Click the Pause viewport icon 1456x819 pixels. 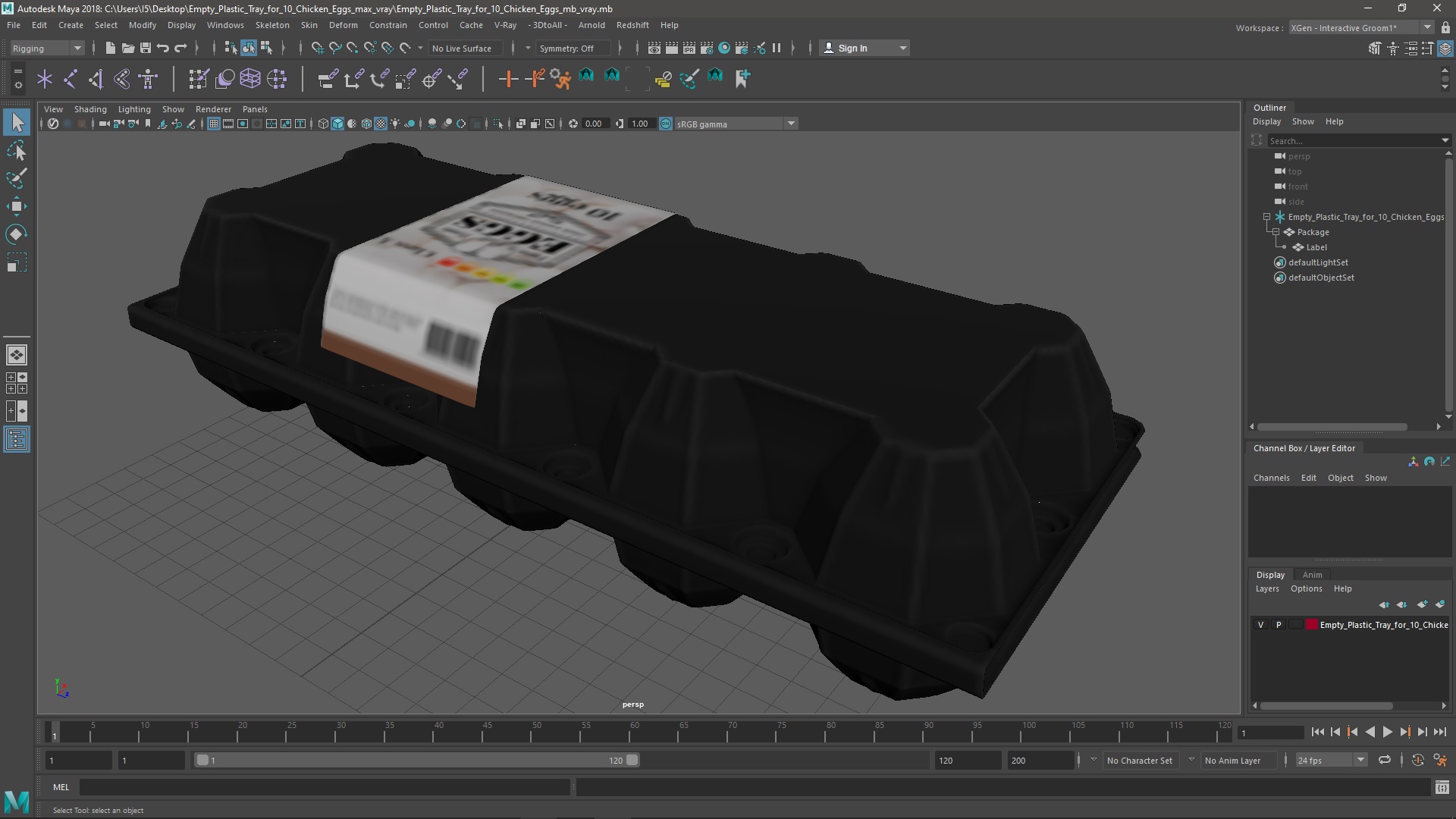777,48
